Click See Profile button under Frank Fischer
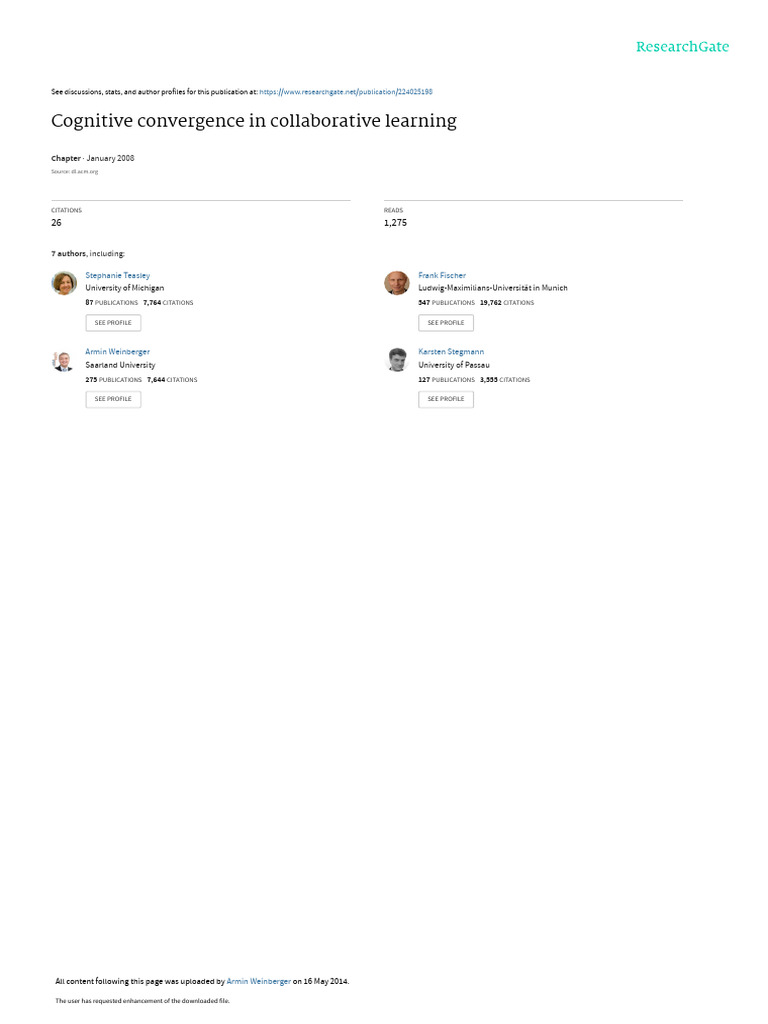Screen dimensions: 768x1024 click(x=446, y=323)
